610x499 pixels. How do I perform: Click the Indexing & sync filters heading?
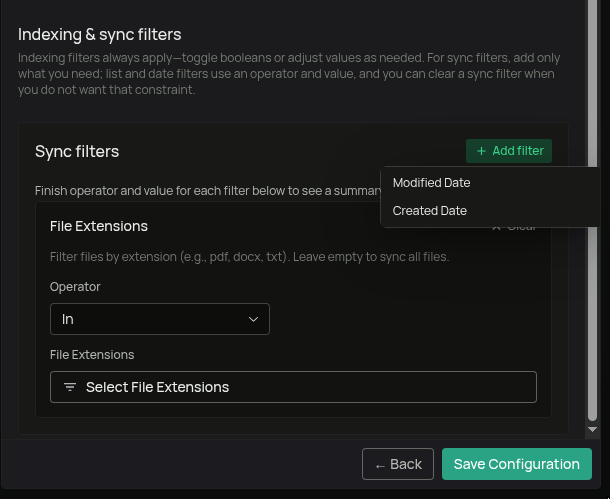coord(100,34)
